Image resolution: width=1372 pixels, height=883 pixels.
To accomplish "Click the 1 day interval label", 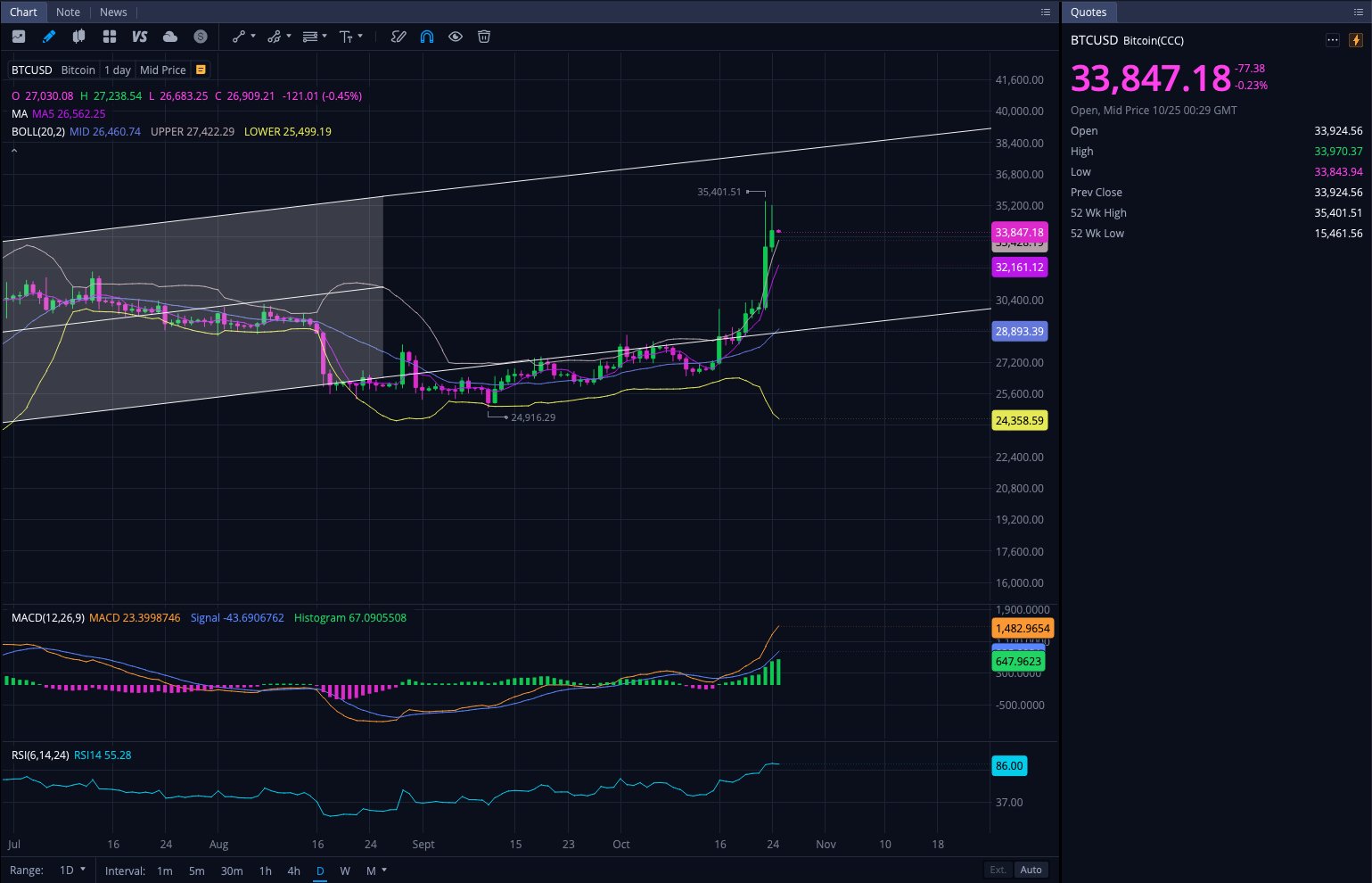I will (x=118, y=70).
